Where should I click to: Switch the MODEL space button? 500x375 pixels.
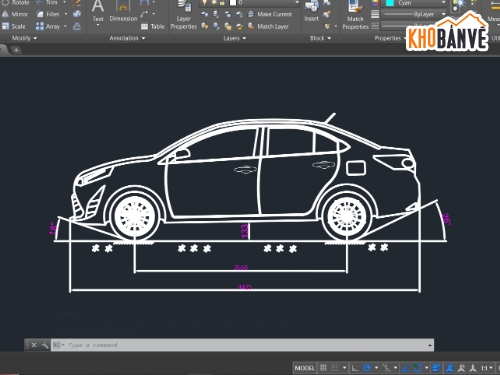click(304, 368)
